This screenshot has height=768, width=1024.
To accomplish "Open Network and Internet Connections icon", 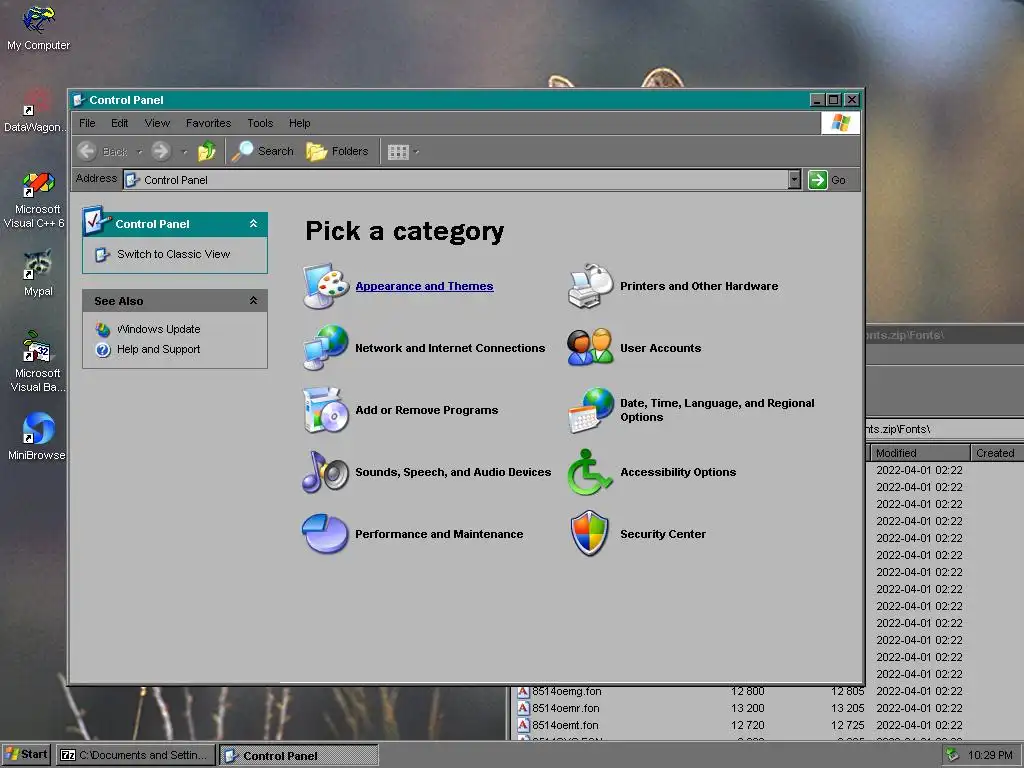I will (326, 347).
